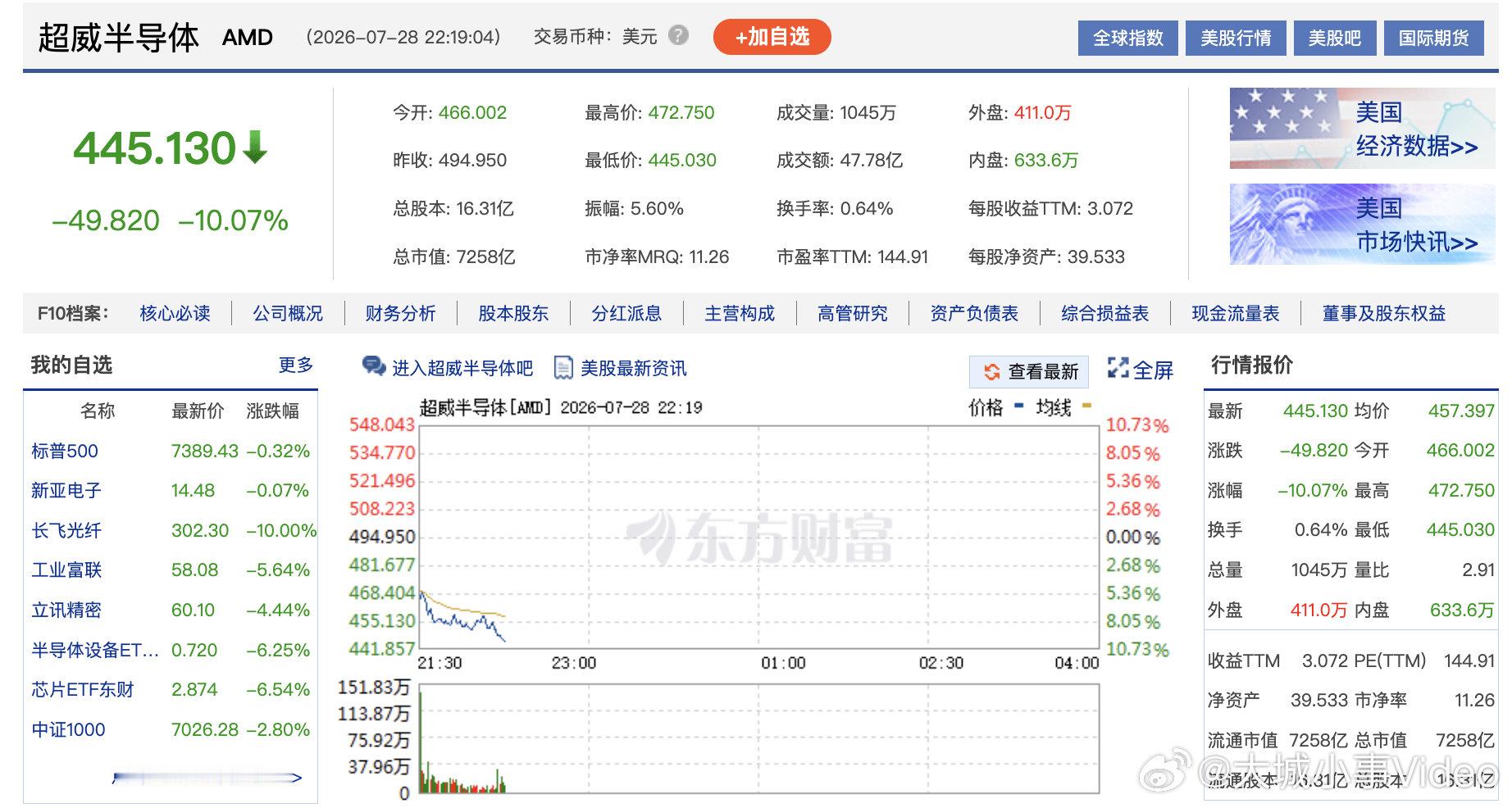Open 芯片ETF东财 in watchlist
This screenshot has width=1512, height=808.
83,689
